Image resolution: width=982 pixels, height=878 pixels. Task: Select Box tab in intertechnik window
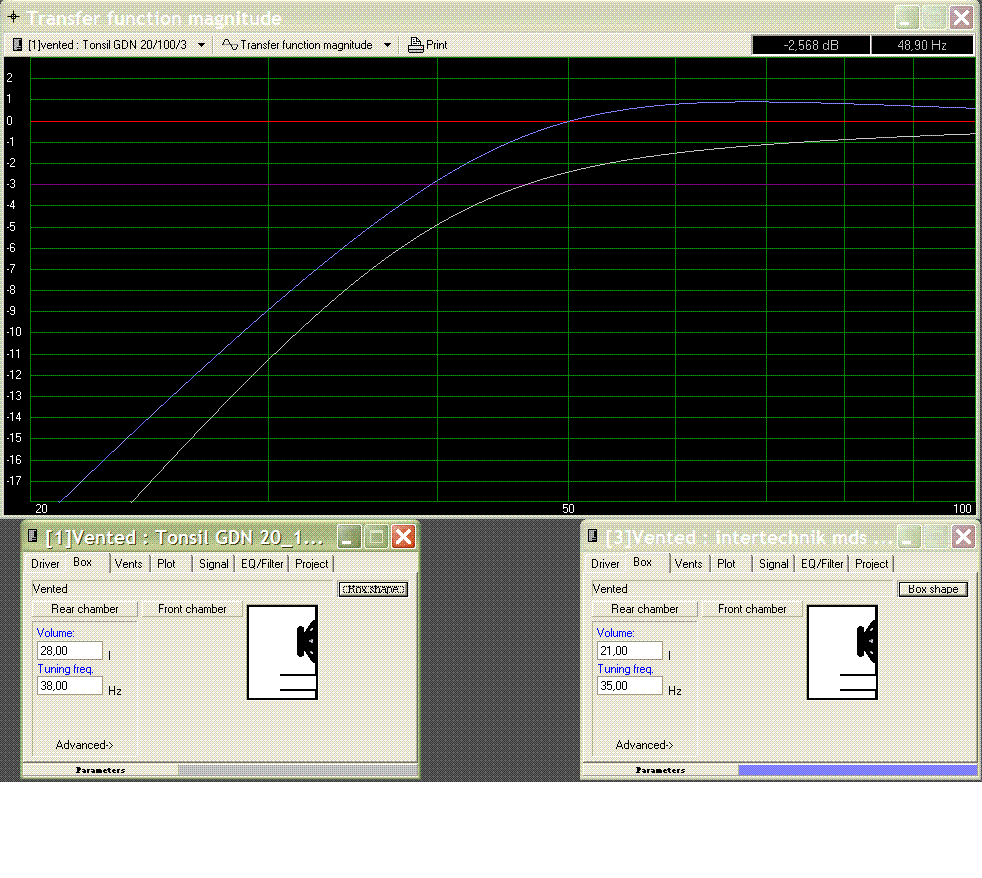[x=642, y=562]
